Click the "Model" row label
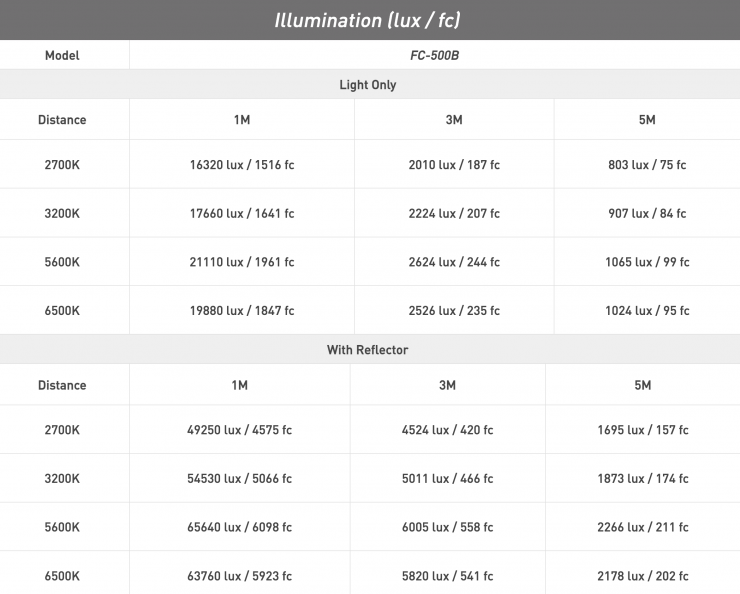This screenshot has height=594, width=740. (x=62, y=55)
